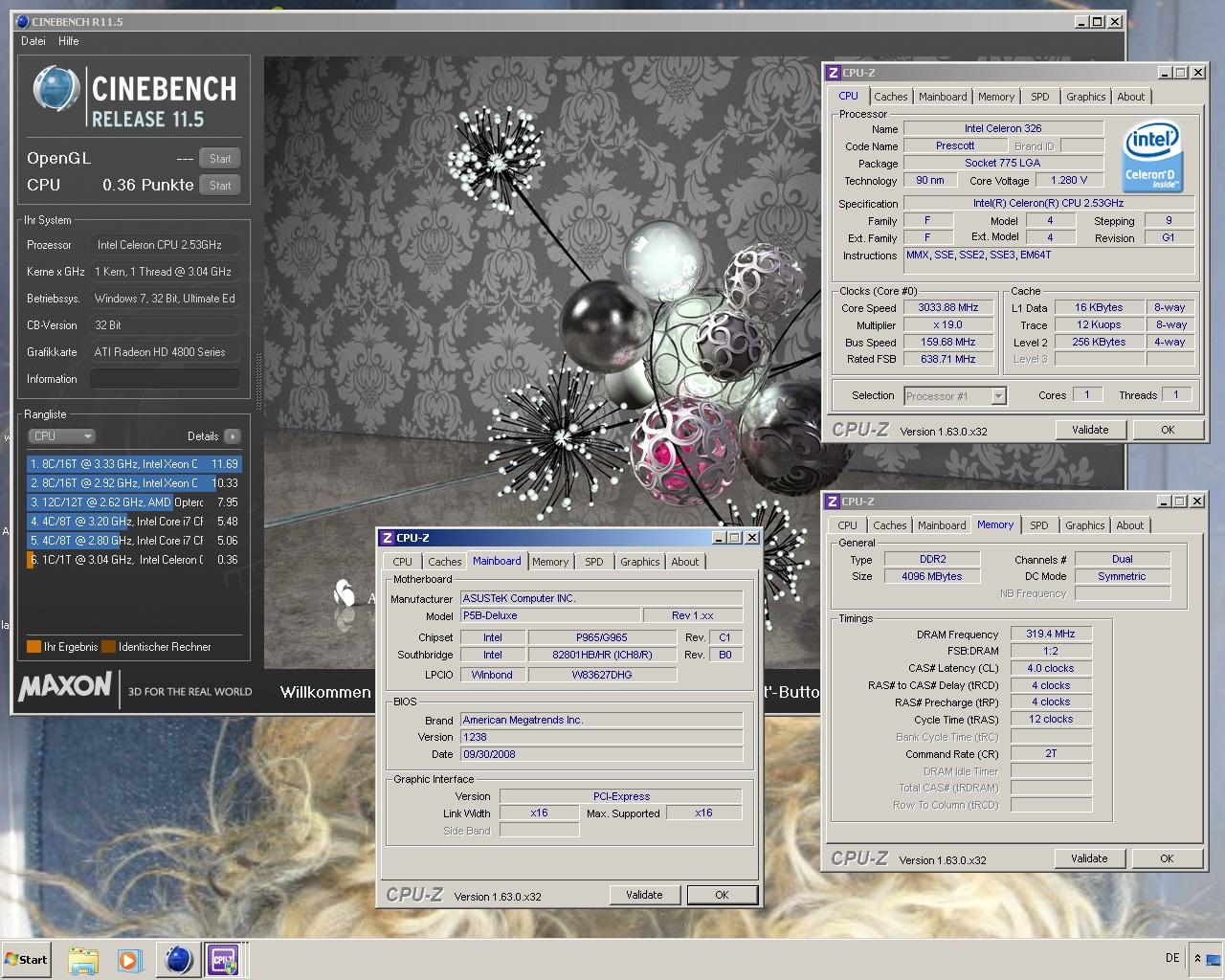Click the BIOS date 09/30/2008 field

[601, 754]
